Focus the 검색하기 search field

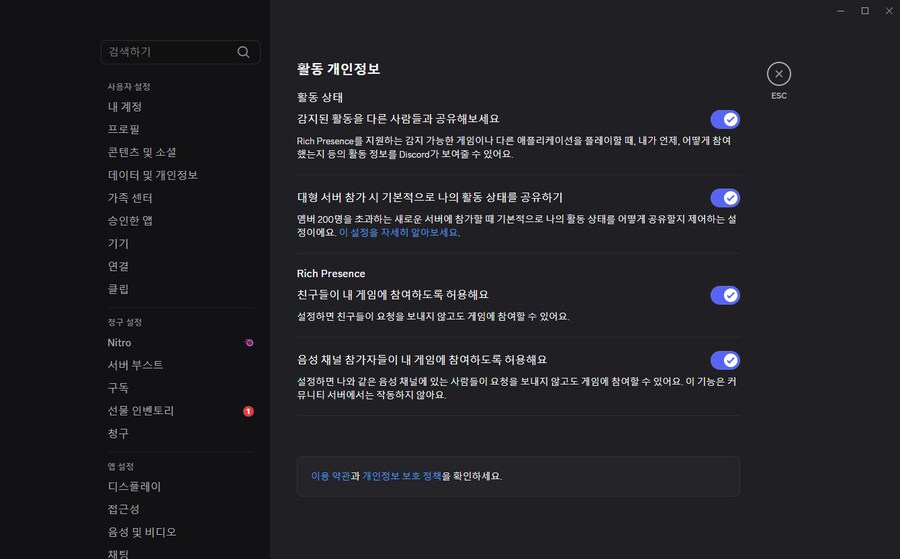tap(180, 52)
